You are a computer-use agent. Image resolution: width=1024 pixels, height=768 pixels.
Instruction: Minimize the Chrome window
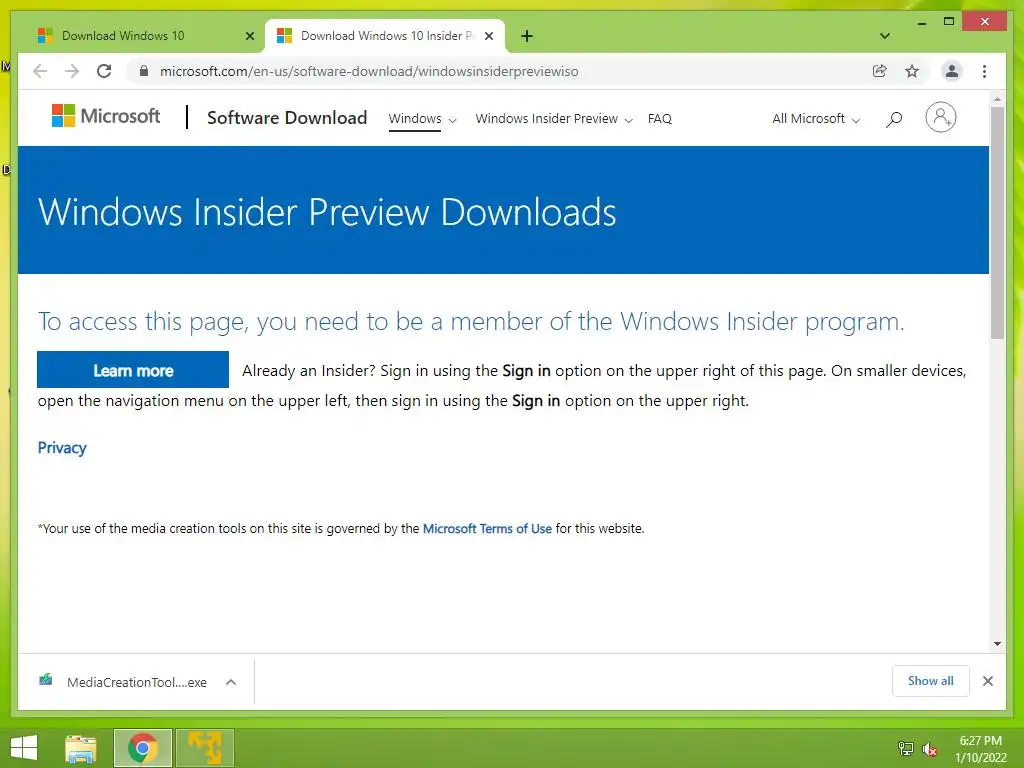point(921,23)
